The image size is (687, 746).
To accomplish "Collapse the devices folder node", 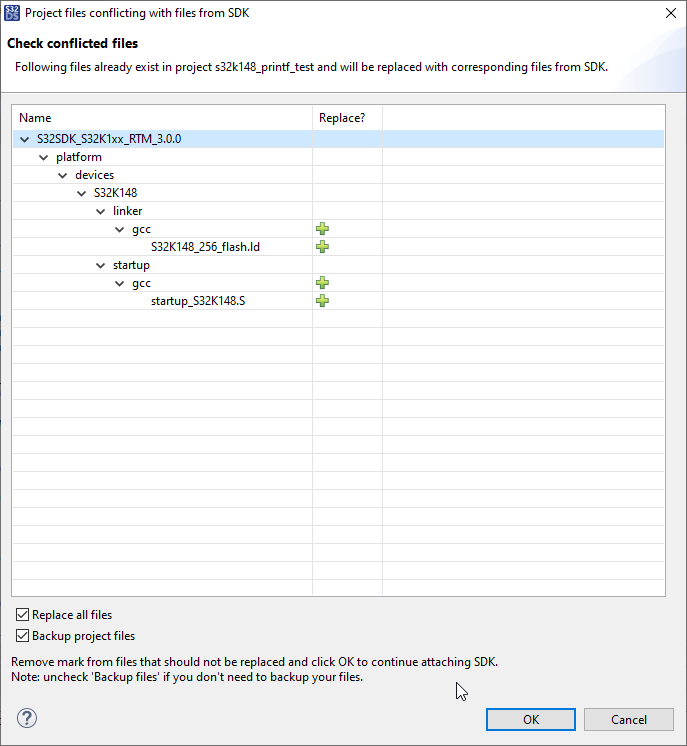I will pos(63,175).
